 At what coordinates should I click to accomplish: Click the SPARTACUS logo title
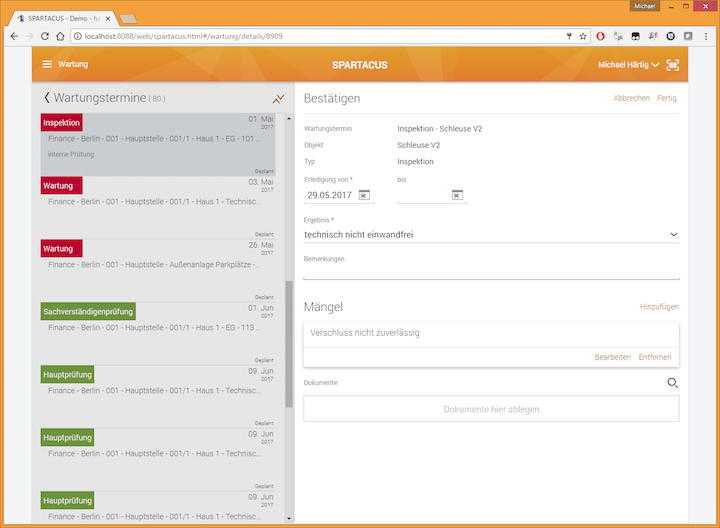(360, 65)
